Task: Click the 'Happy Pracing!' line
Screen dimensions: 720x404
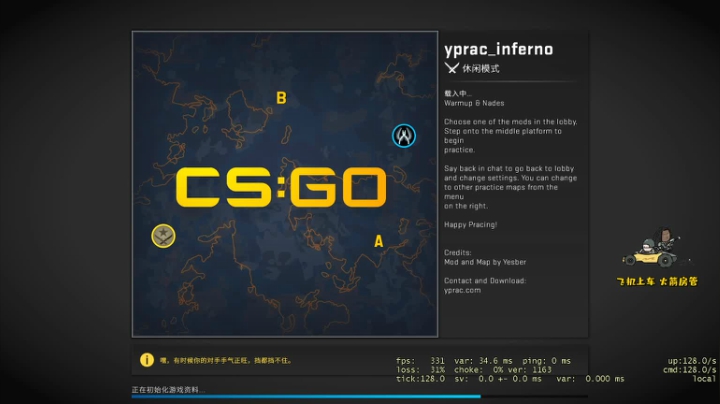Action: coord(470,224)
